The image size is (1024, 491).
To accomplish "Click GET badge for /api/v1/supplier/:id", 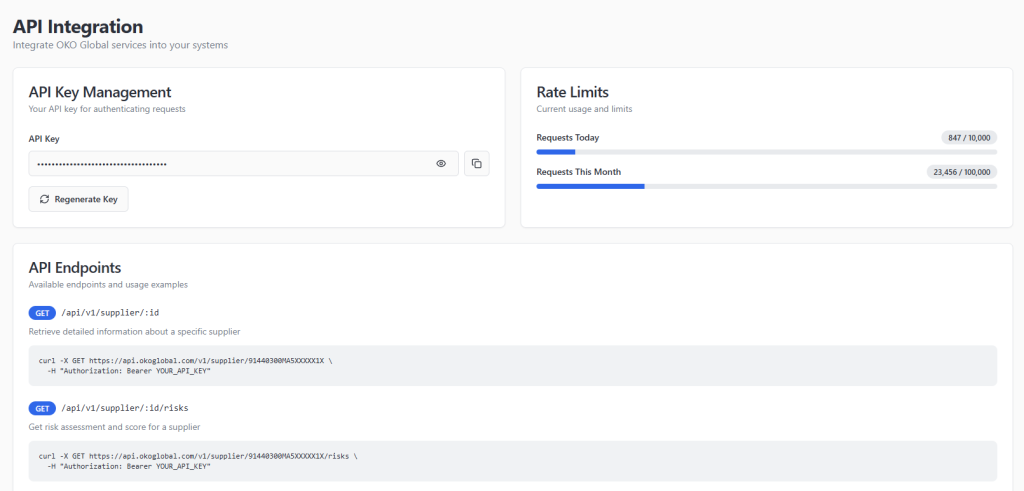I will pos(42,313).
